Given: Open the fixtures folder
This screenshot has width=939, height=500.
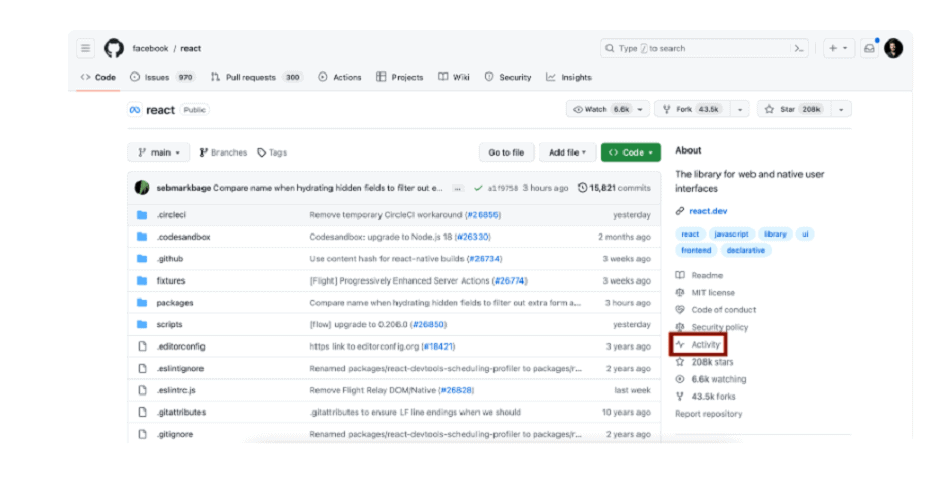Looking at the screenshot, I should tap(171, 281).
